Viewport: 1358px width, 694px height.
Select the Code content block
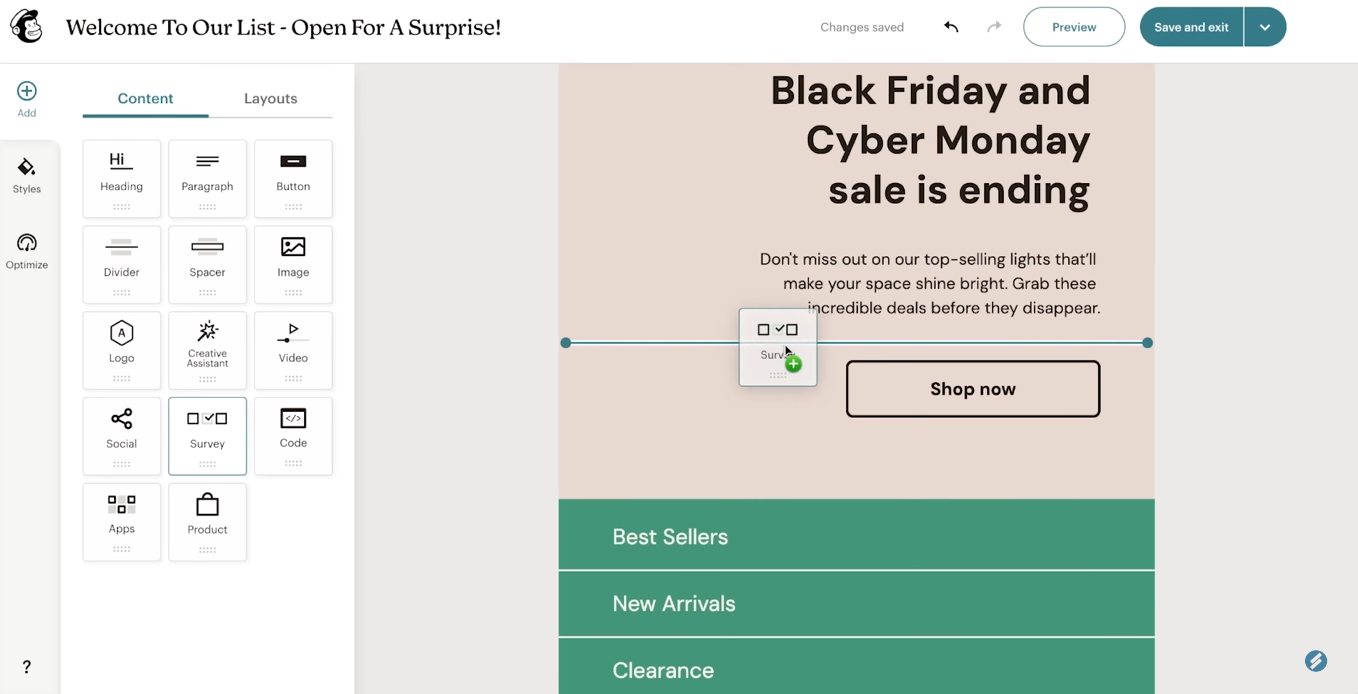point(293,435)
